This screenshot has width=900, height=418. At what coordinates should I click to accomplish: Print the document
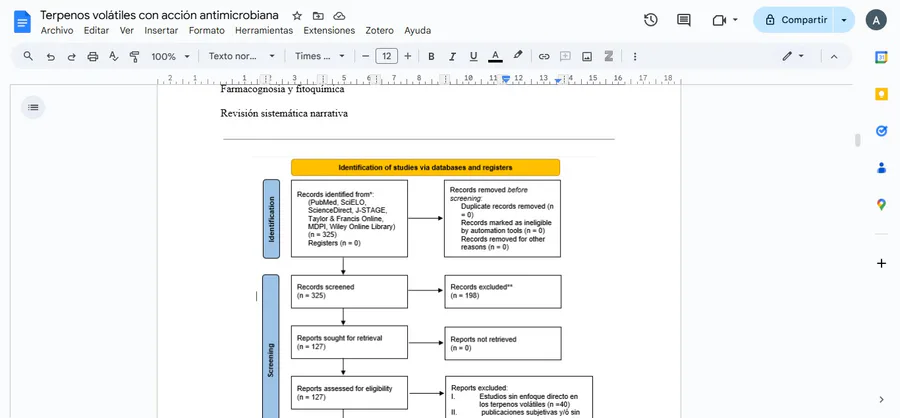(x=92, y=56)
